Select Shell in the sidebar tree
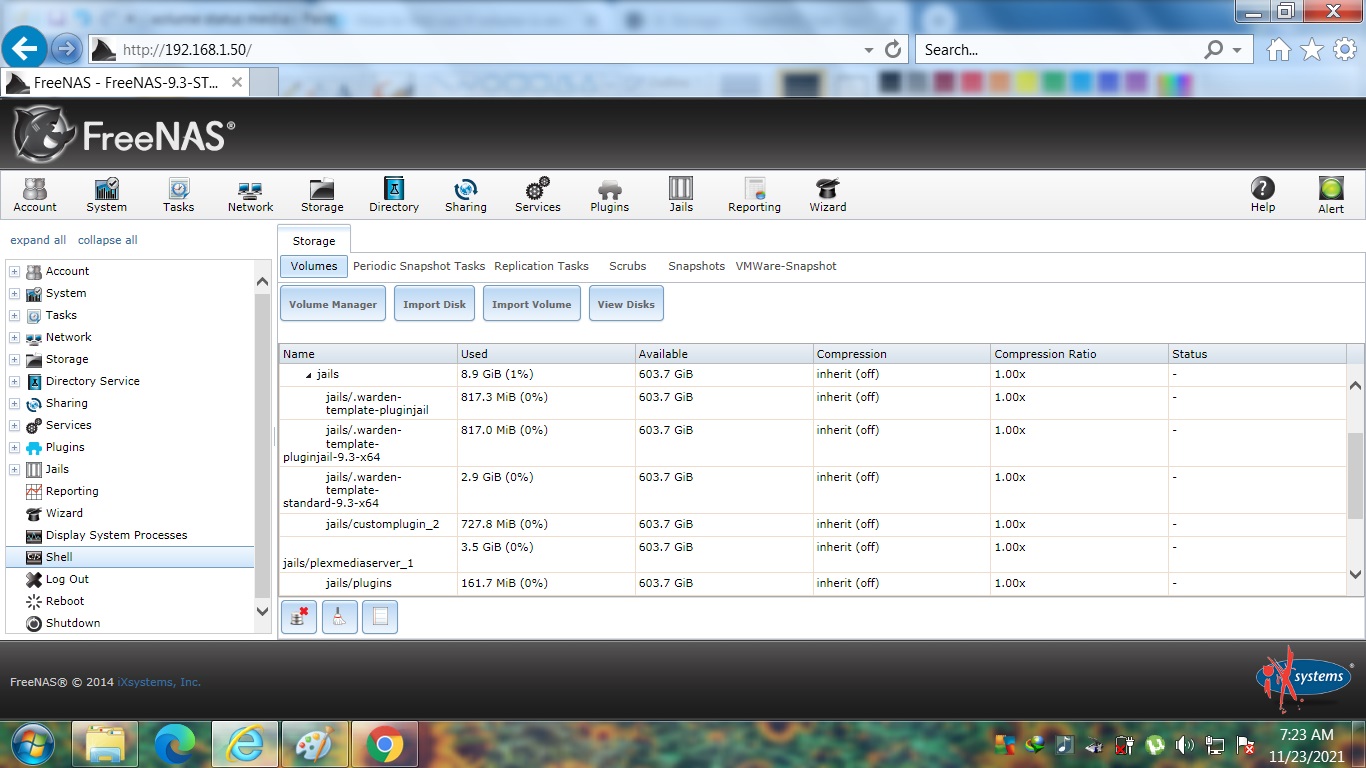1366x768 pixels. 131,557
